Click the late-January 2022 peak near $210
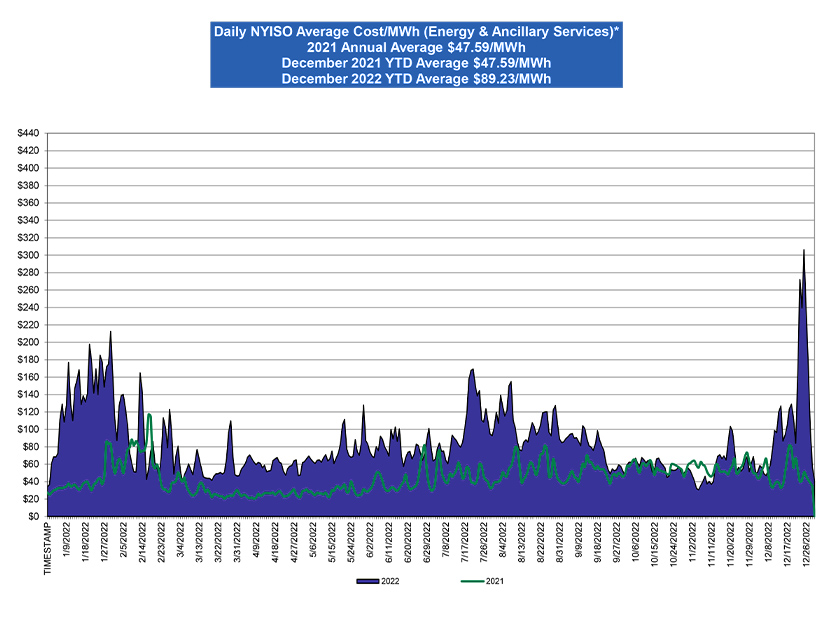The image size is (826, 620). click(x=110, y=332)
